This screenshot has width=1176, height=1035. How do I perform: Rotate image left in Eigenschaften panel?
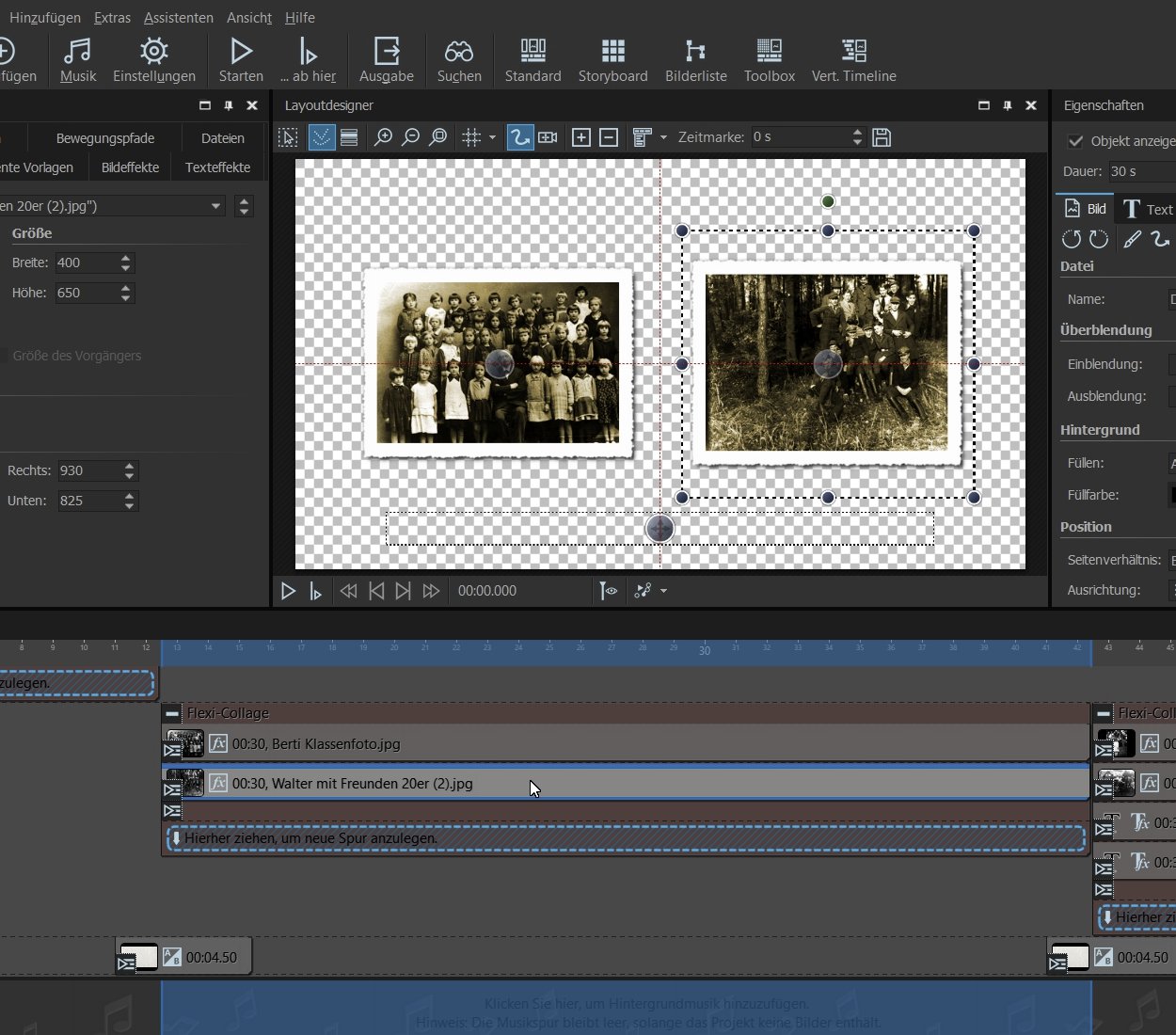(x=1071, y=239)
